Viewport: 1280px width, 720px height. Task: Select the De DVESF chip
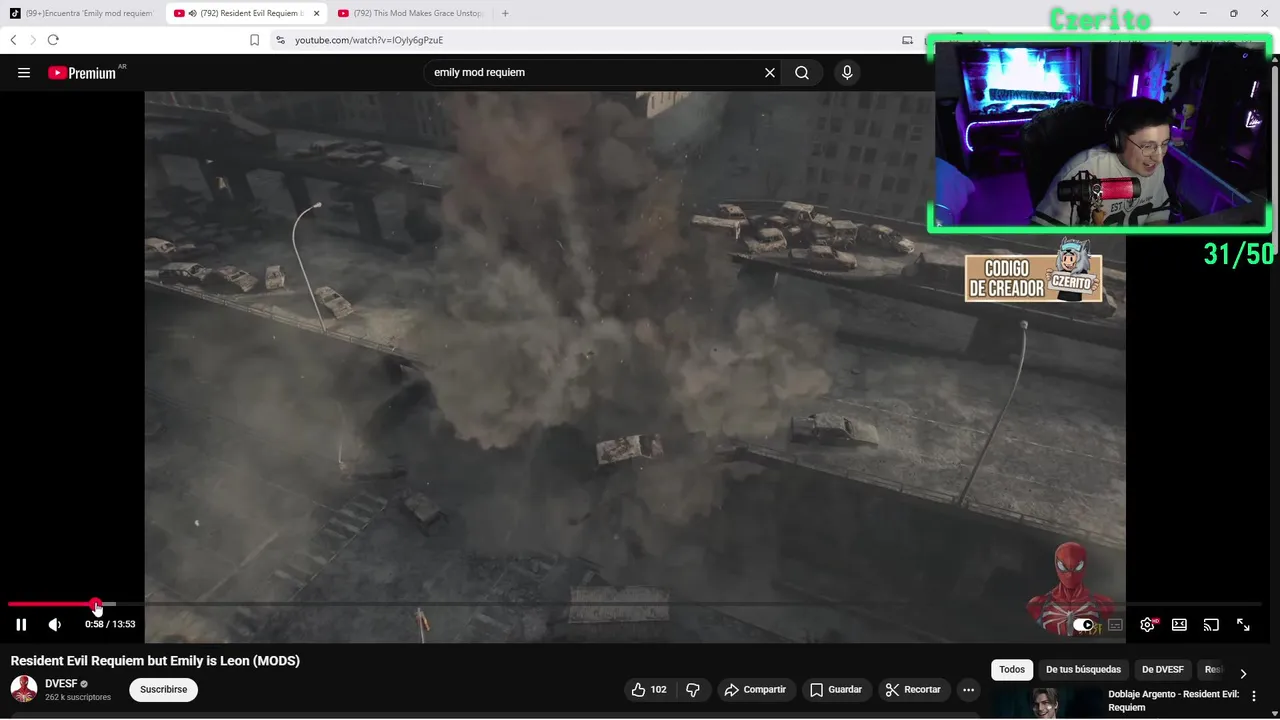point(1163,670)
